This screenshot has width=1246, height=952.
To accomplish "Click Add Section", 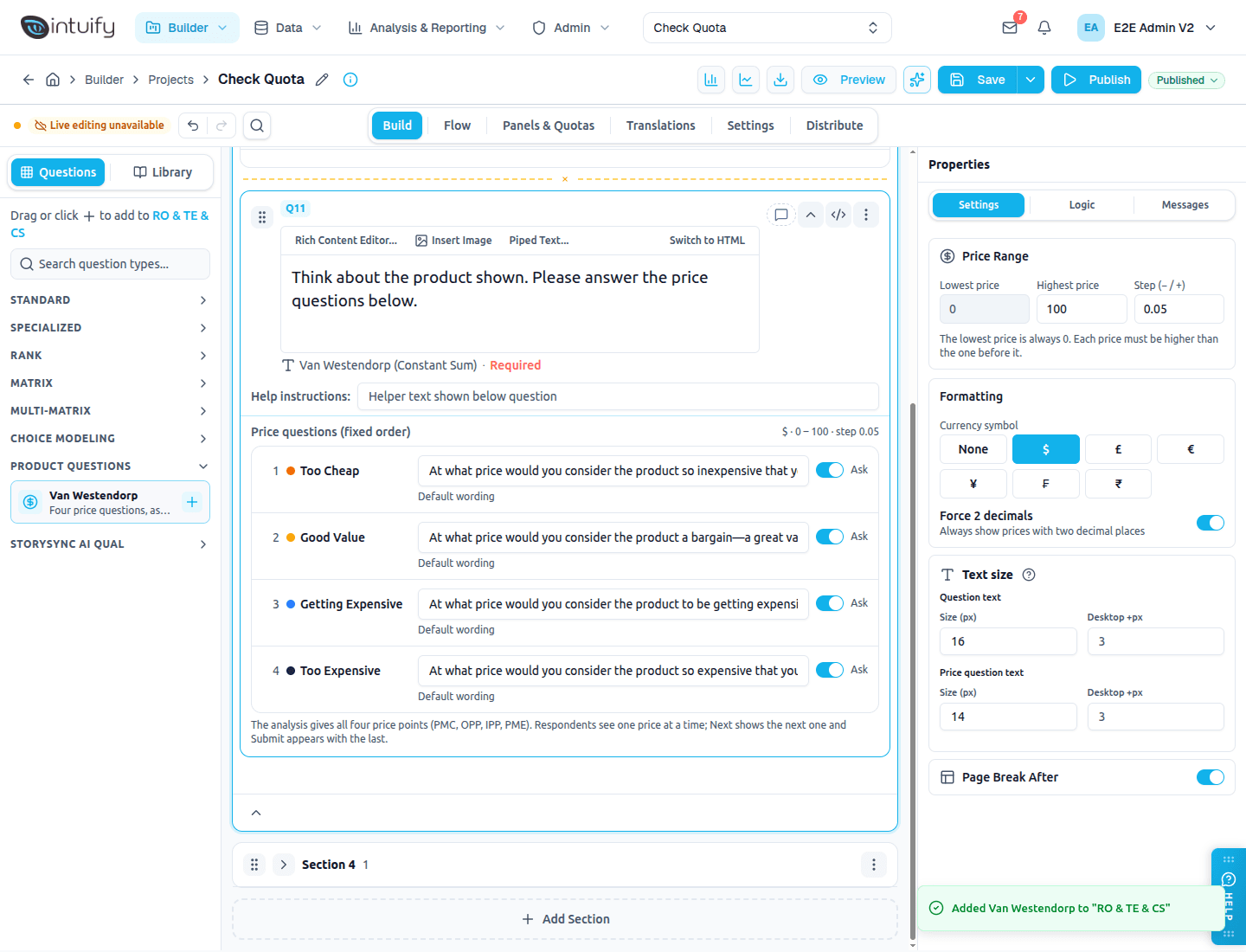I will click(565, 919).
